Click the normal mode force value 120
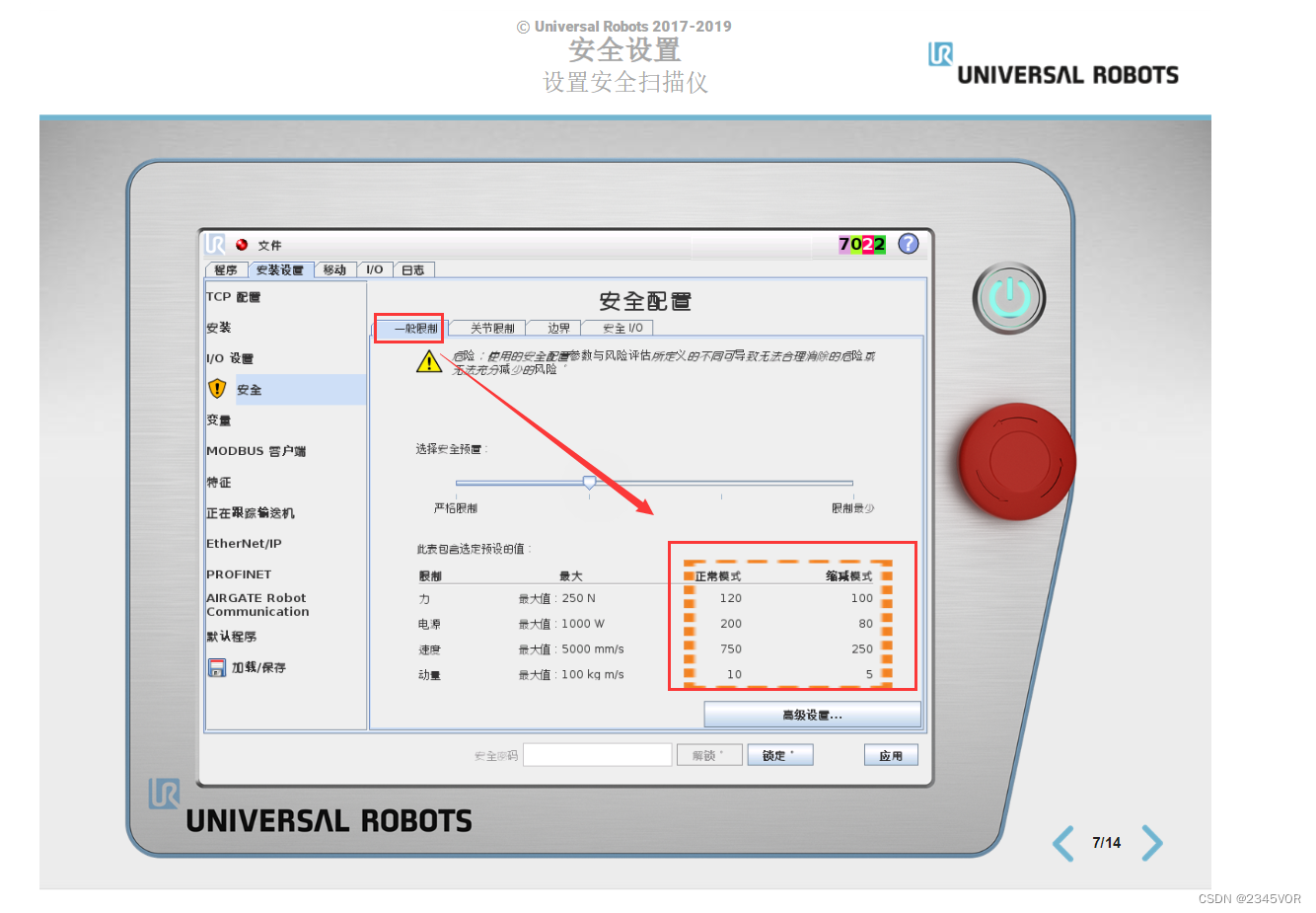This screenshot has width=1316, height=913. point(731,598)
